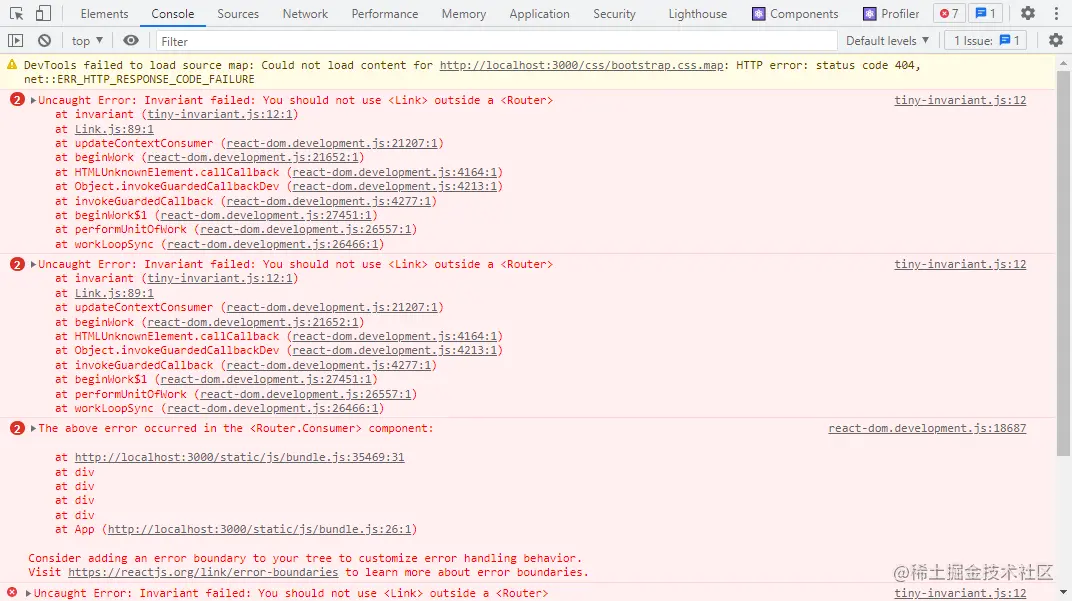The width and height of the screenshot is (1072, 601).
Task: Open Link.js:89:1 in the first stack trace
Action: (114, 129)
